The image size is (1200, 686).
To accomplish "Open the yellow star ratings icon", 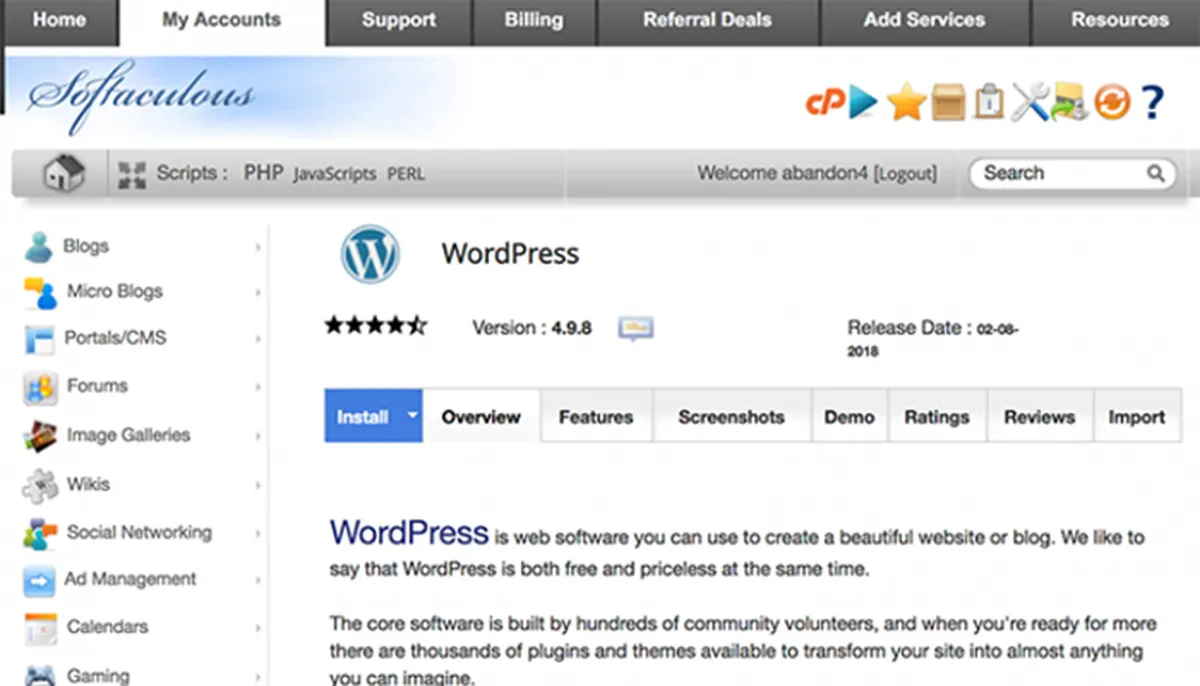I will (906, 103).
